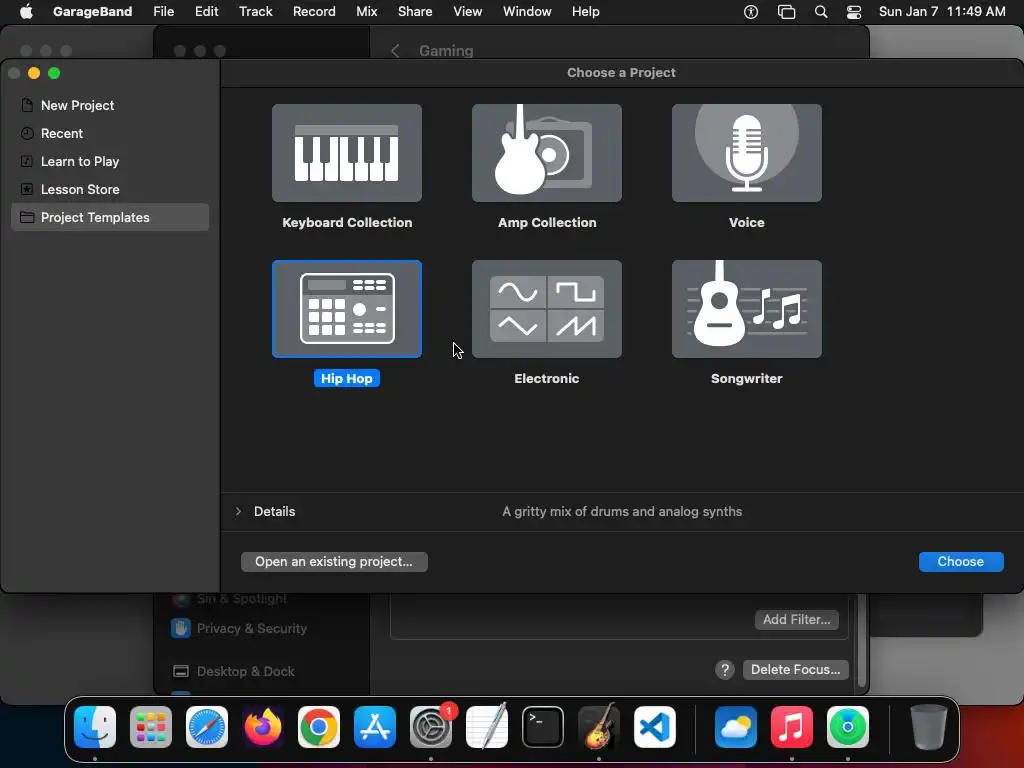The width and height of the screenshot is (1024, 768).
Task: Open Terminal from the Dock
Action: [543, 727]
